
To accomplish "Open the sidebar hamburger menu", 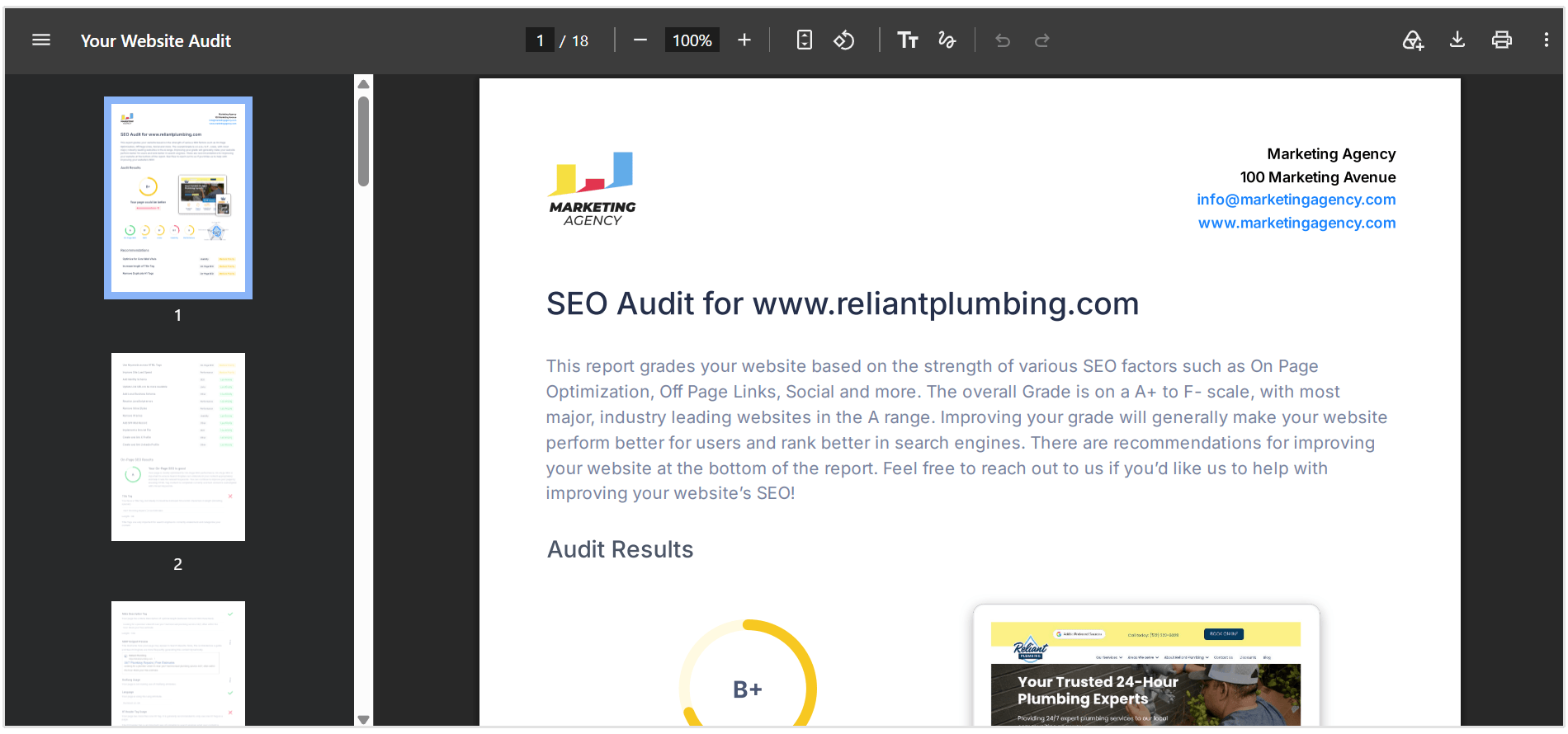I will point(41,40).
